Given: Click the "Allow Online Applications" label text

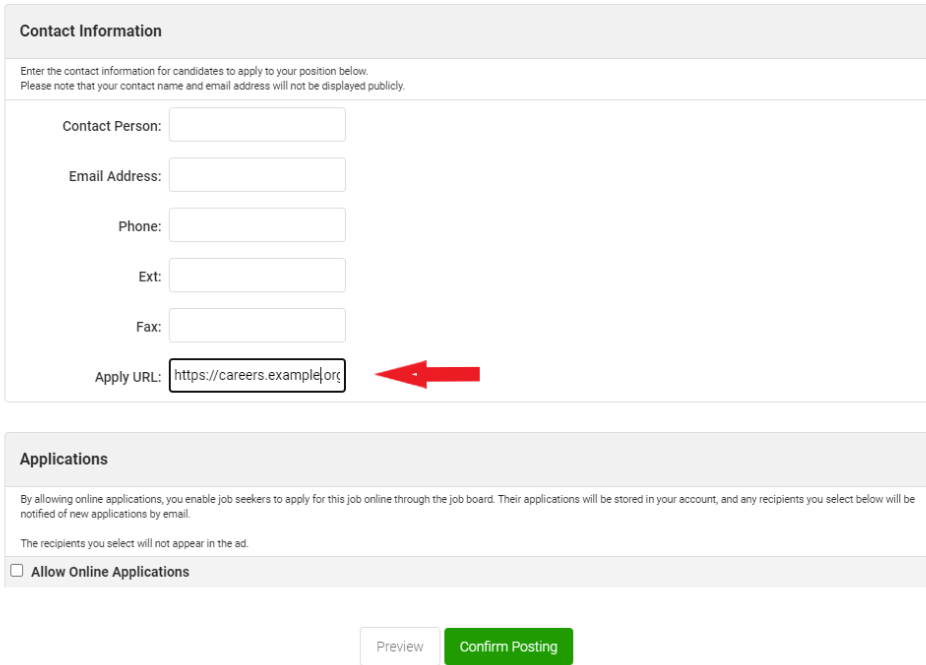Looking at the screenshot, I should click(110, 572).
